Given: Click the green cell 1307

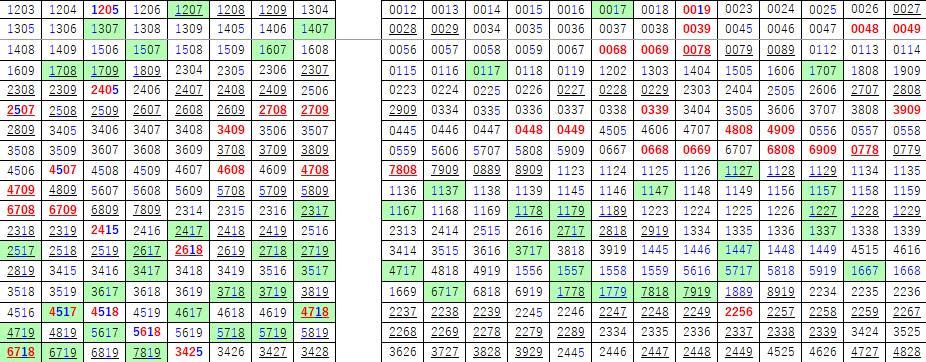Looking at the screenshot, I should point(105,30).
